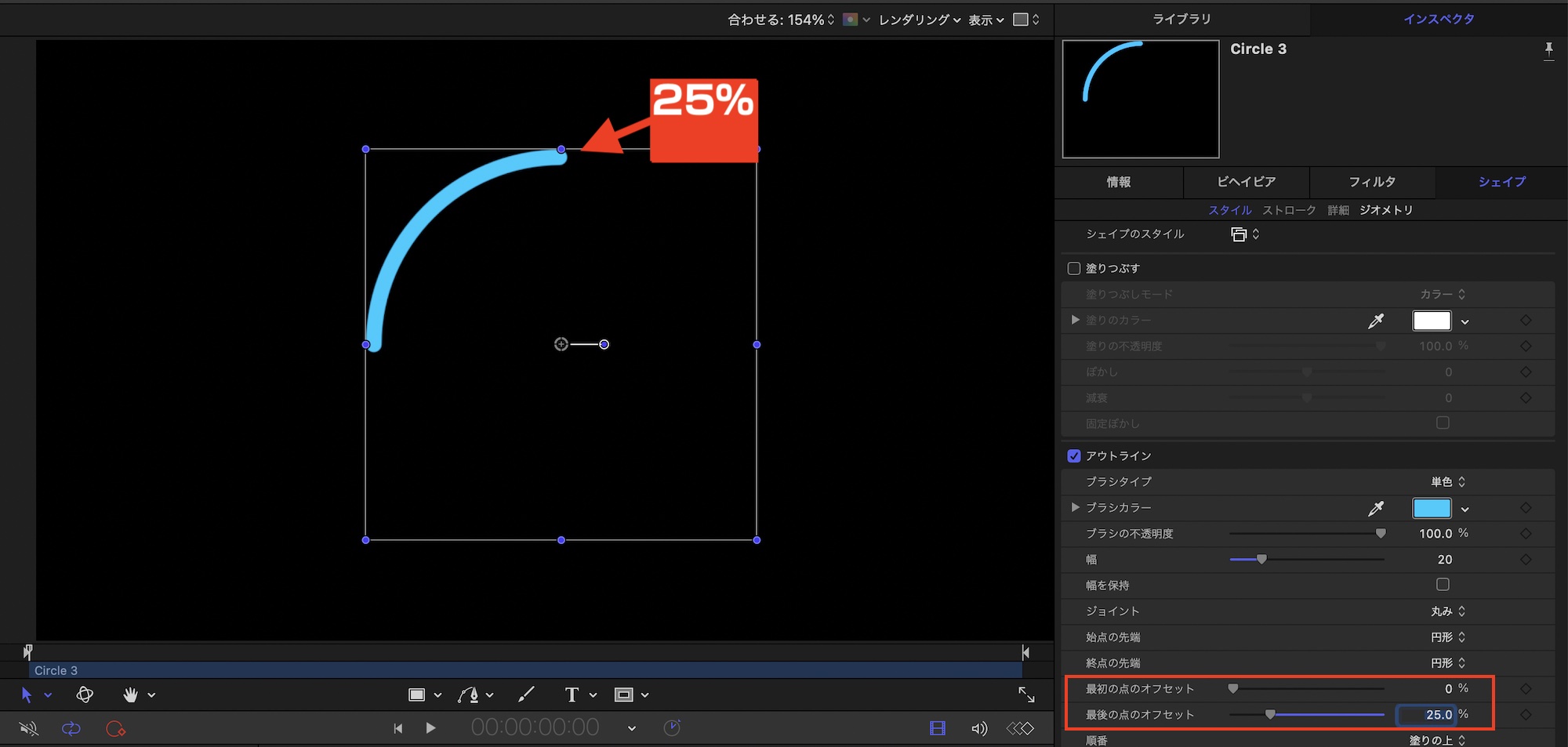
Task: Select the Text tool
Action: point(572,694)
